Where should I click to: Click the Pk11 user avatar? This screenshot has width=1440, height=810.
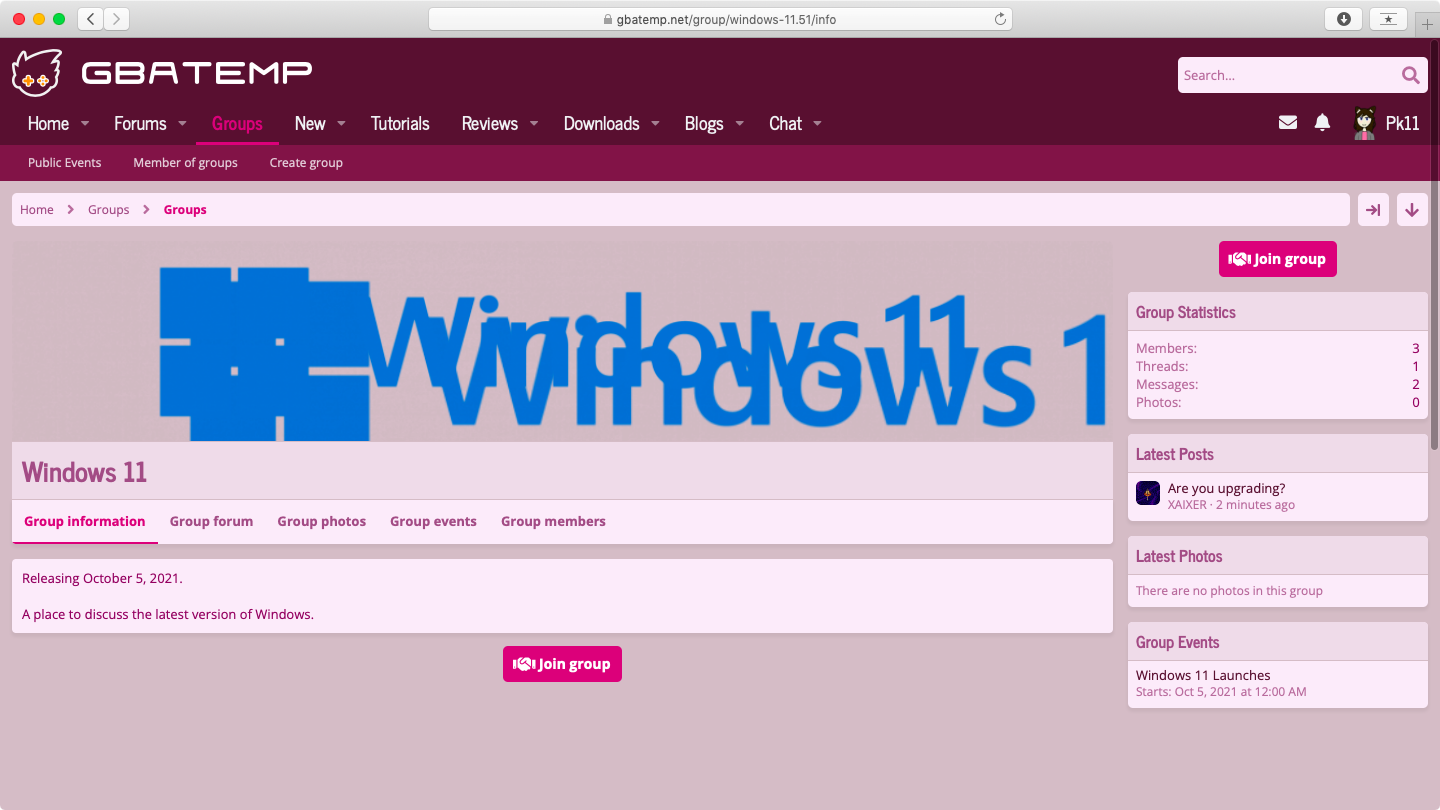(1364, 123)
